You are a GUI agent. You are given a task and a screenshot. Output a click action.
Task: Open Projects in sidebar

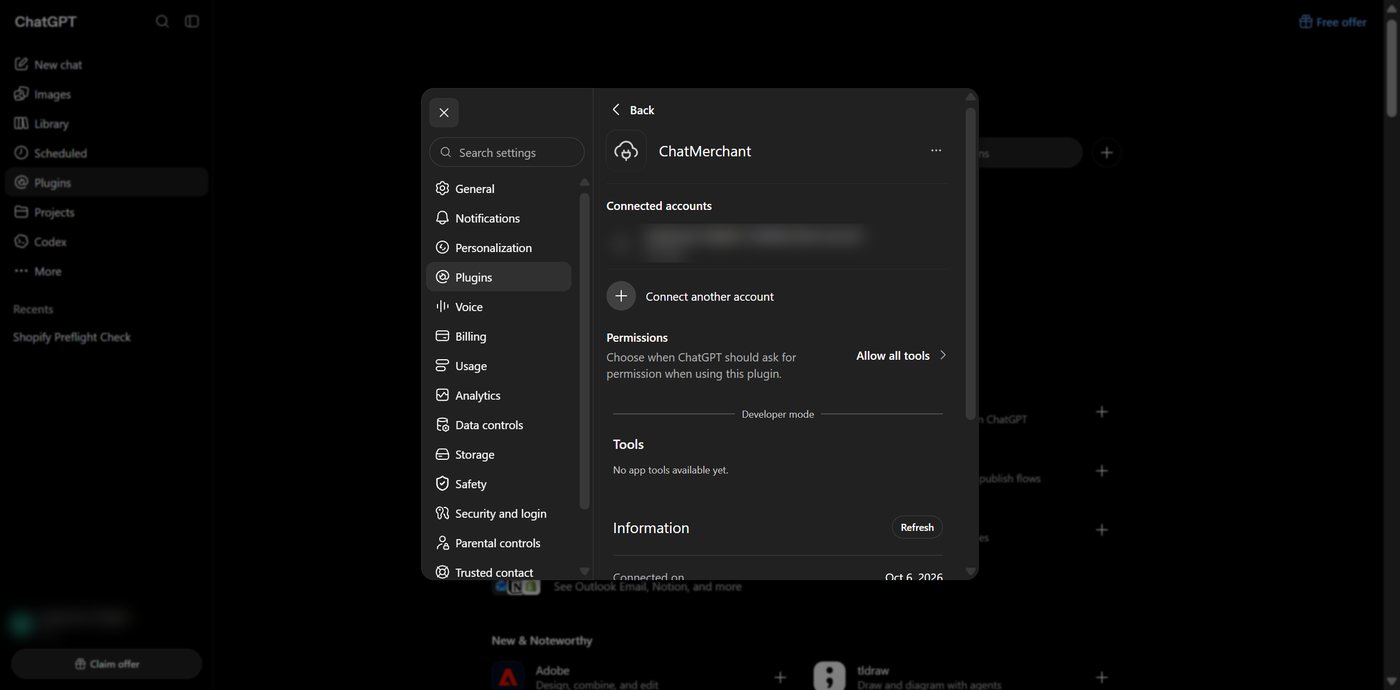[x=107, y=212]
